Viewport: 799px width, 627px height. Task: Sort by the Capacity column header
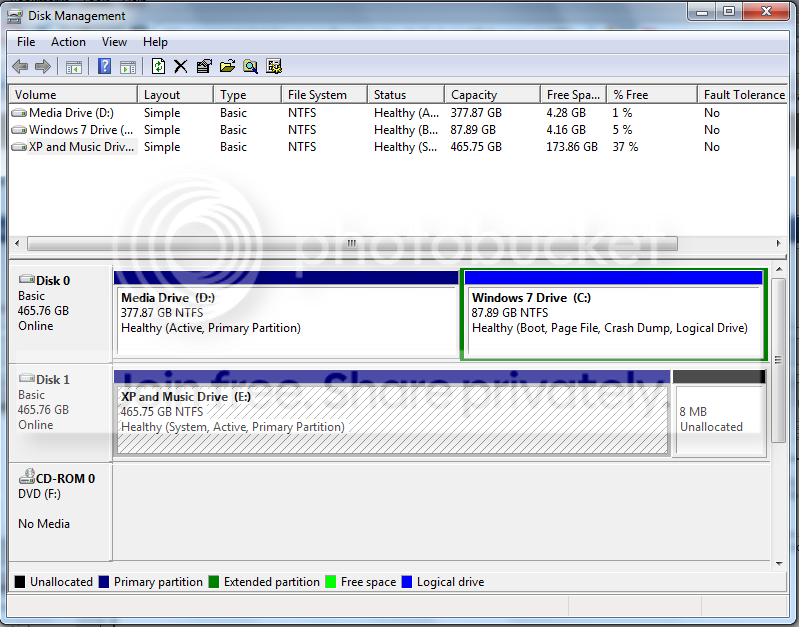tap(492, 95)
